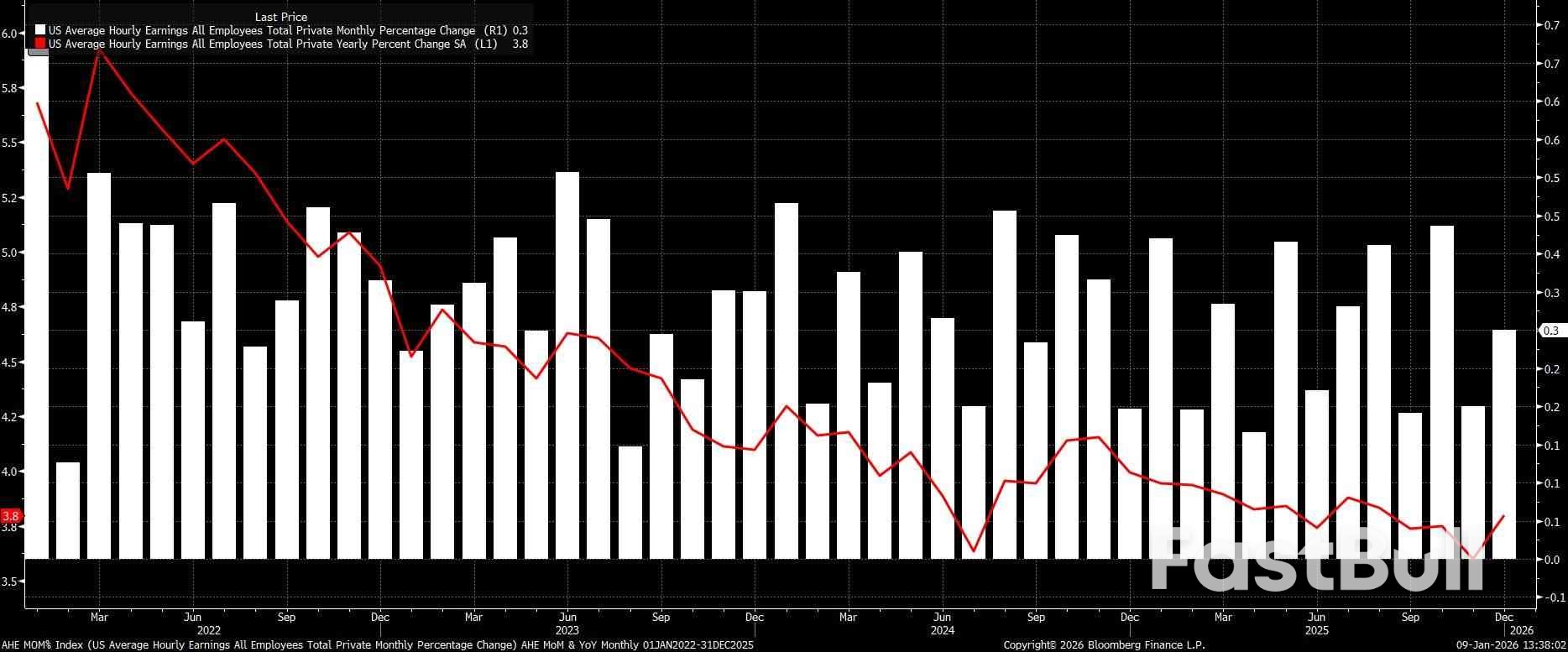The width and height of the screenshot is (1568, 652).
Task: Click the red Yearly Percent Change legend swatch
Action: pyautogui.click(x=40, y=44)
